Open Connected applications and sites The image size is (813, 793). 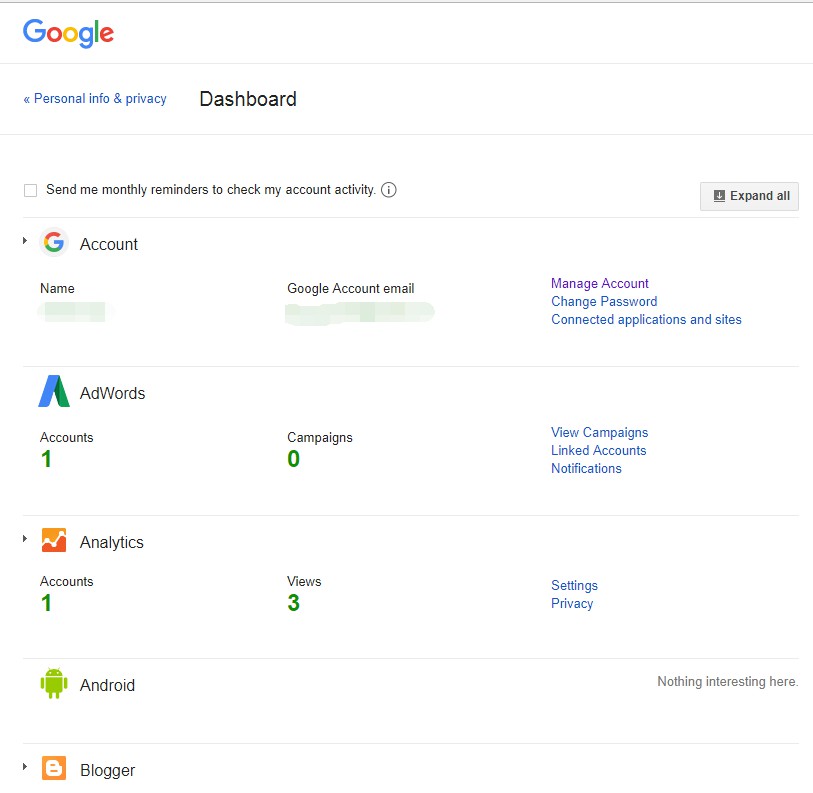[x=646, y=320]
